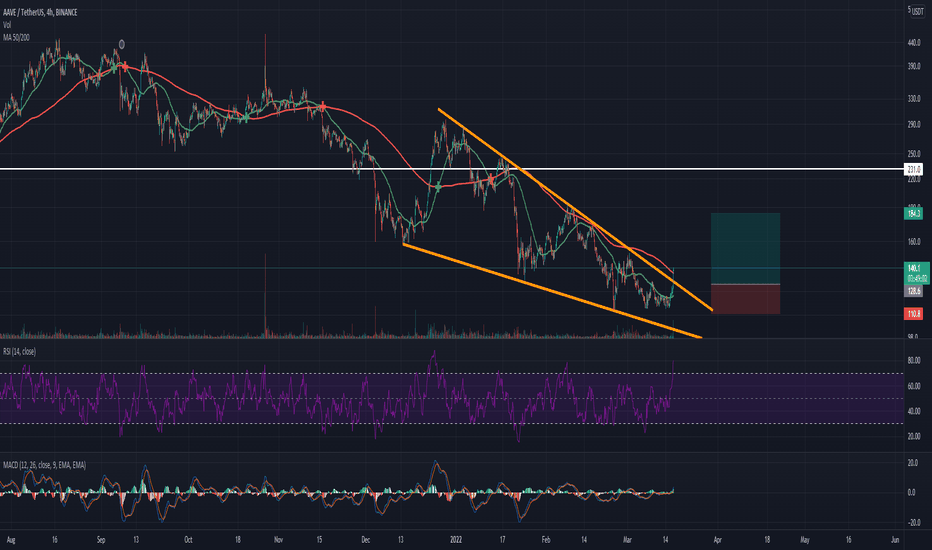This screenshot has width=932, height=550.
Task: Click the red cross marker near Nov 15
Action: click(x=323, y=107)
